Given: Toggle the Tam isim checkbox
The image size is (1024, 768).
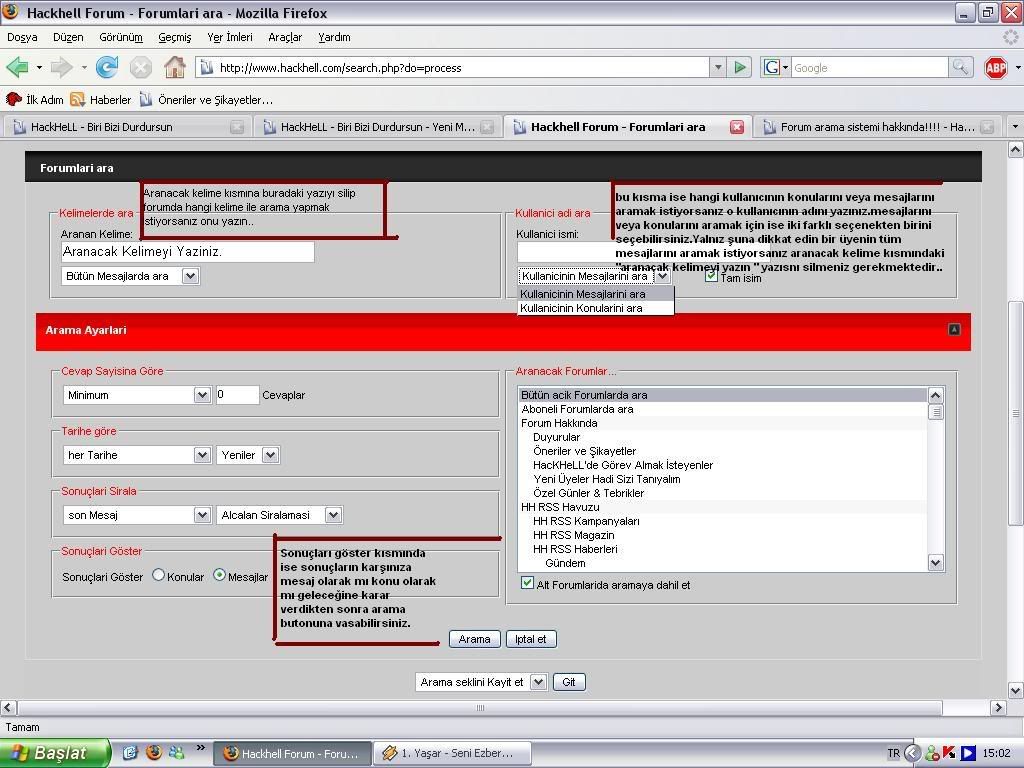Looking at the screenshot, I should tap(711, 276).
